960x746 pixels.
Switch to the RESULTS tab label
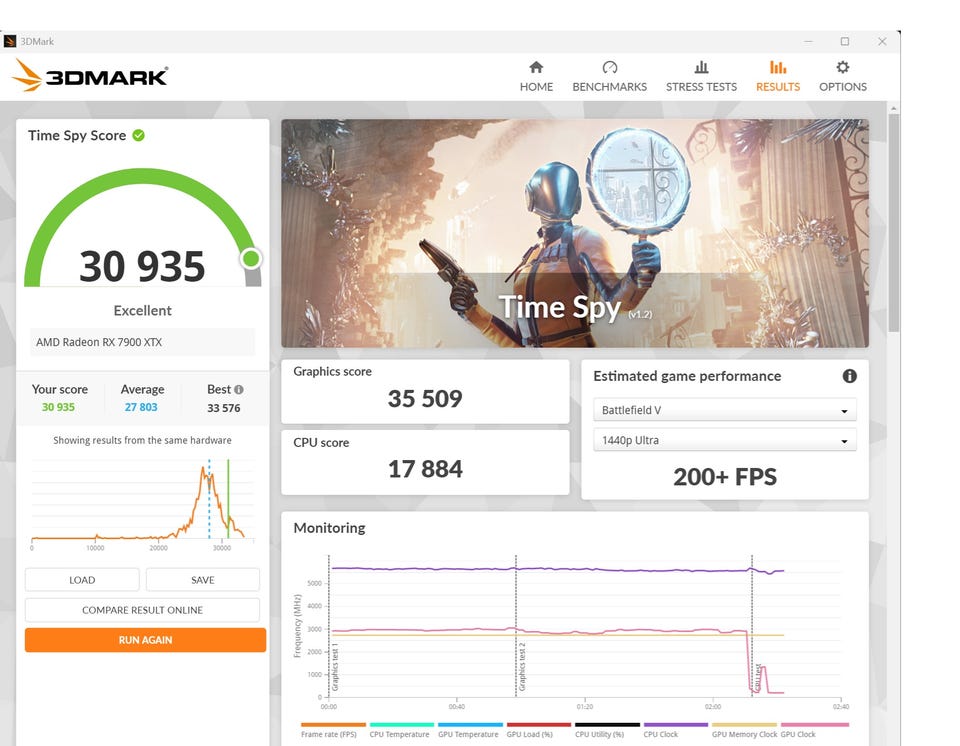(x=778, y=87)
